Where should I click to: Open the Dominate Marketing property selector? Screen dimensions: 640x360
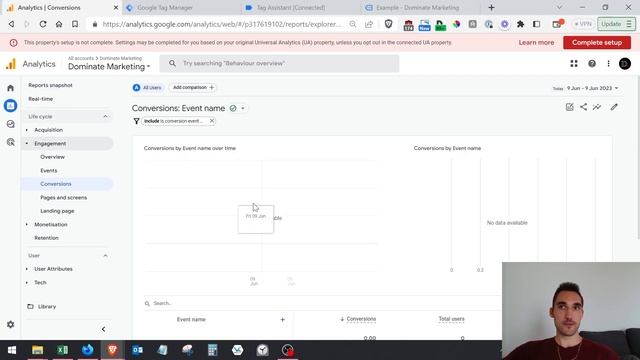pos(109,67)
